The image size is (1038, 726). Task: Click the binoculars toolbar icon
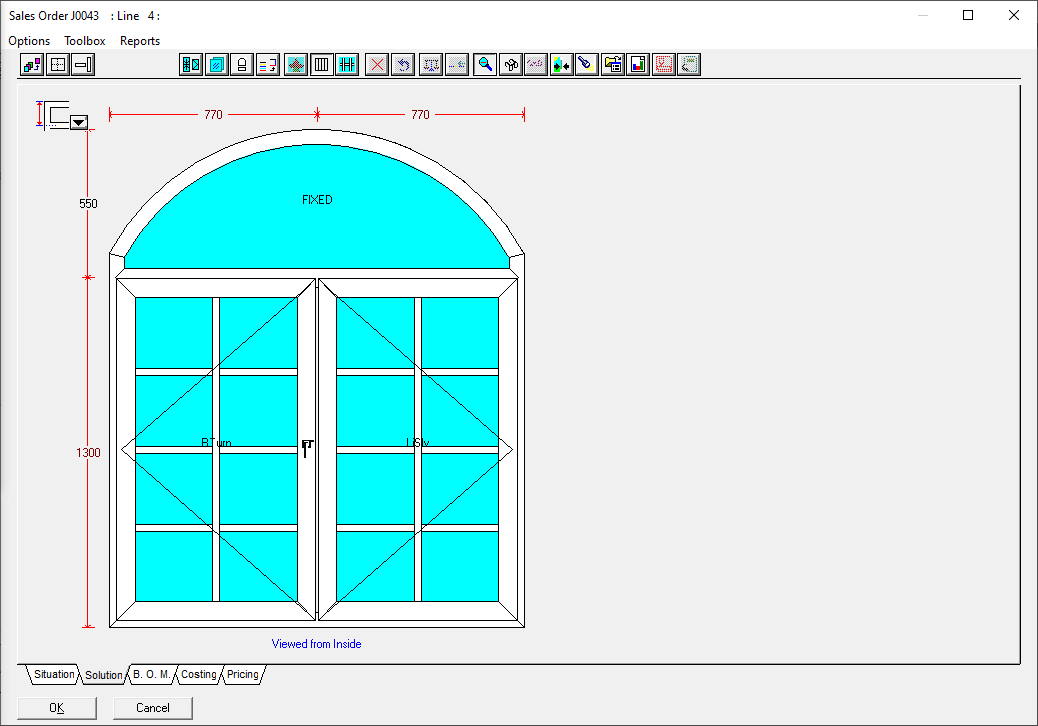point(512,65)
